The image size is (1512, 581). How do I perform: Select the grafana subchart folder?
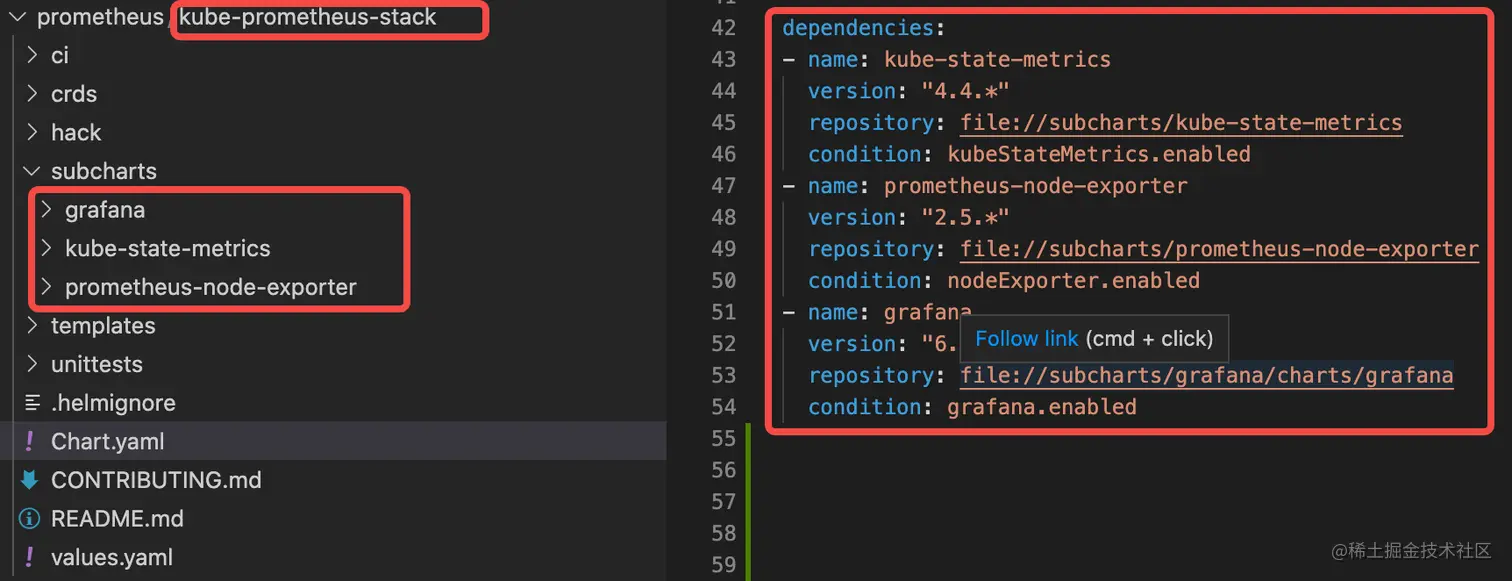click(x=105, y=210)
